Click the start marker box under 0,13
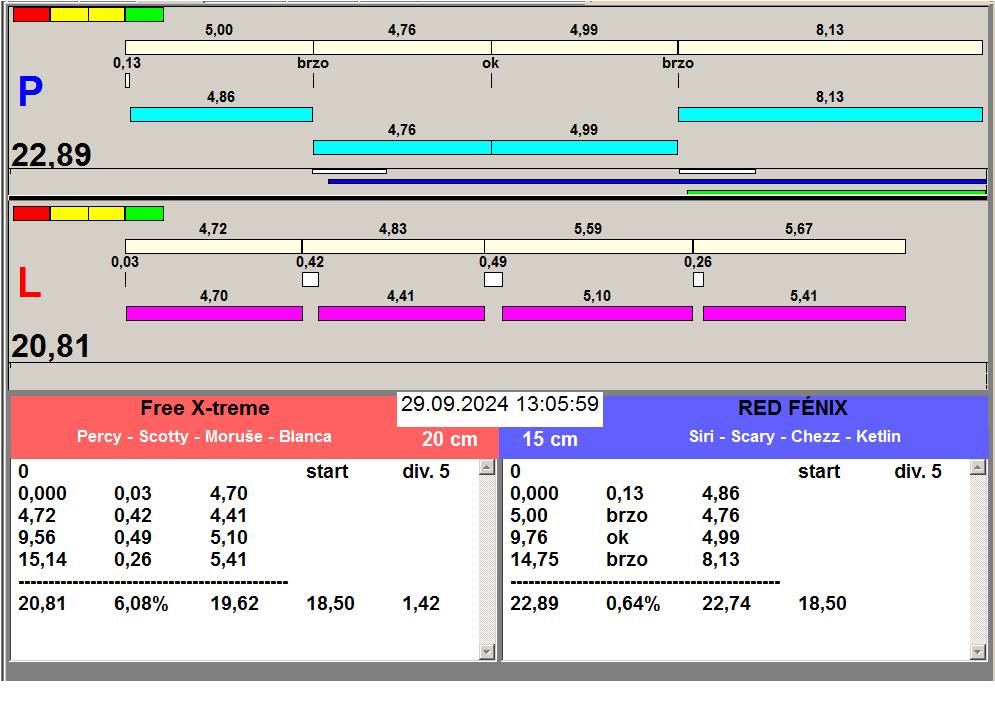The image size is (995, 716). pos(128,81)
